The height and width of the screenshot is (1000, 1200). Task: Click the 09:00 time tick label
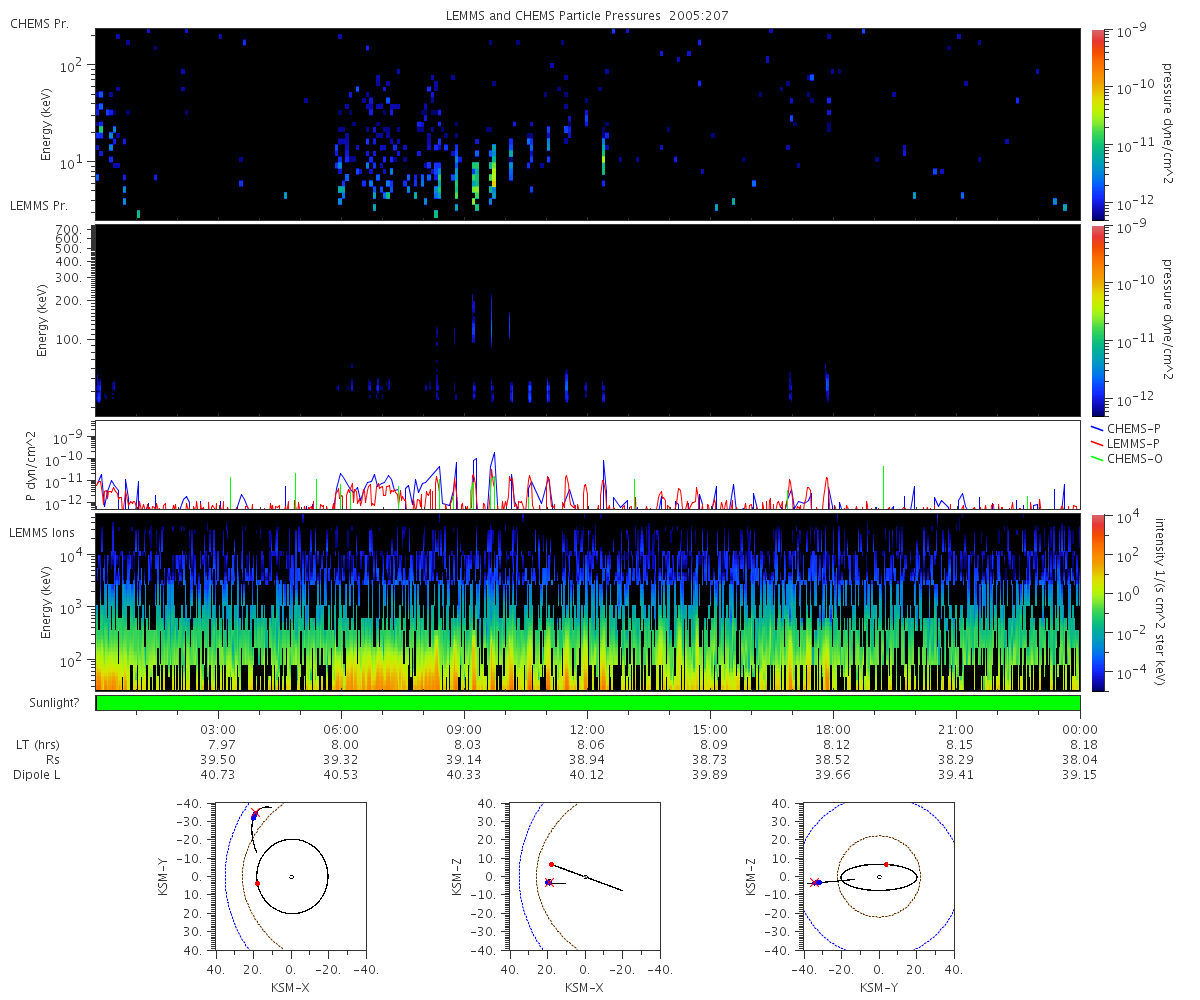click(464, 729)
